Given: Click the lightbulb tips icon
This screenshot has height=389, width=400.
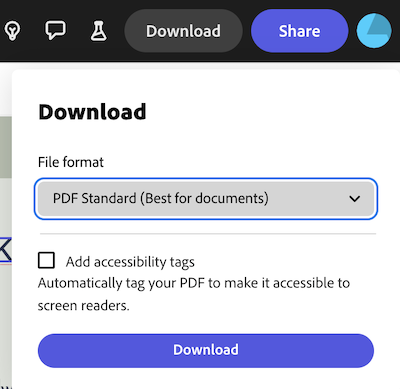Looking at the screenshot, I should [x=12, y=31].
